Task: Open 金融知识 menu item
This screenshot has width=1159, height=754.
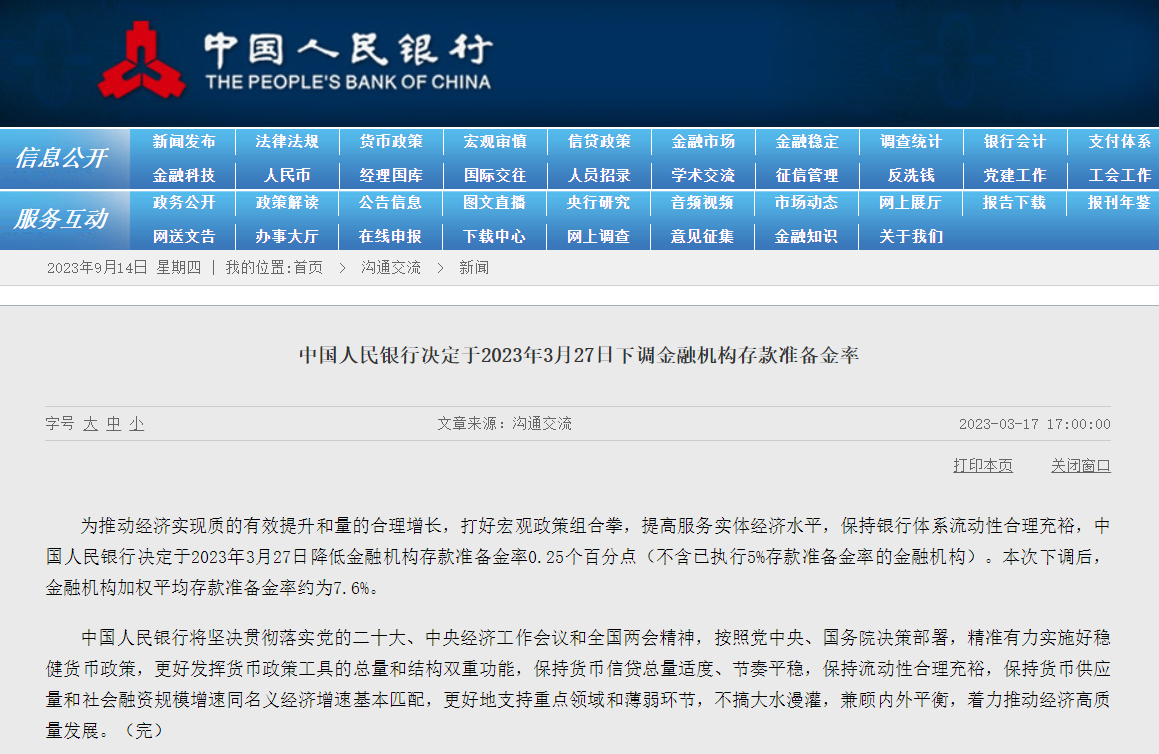Action: [x=806, y=237]
